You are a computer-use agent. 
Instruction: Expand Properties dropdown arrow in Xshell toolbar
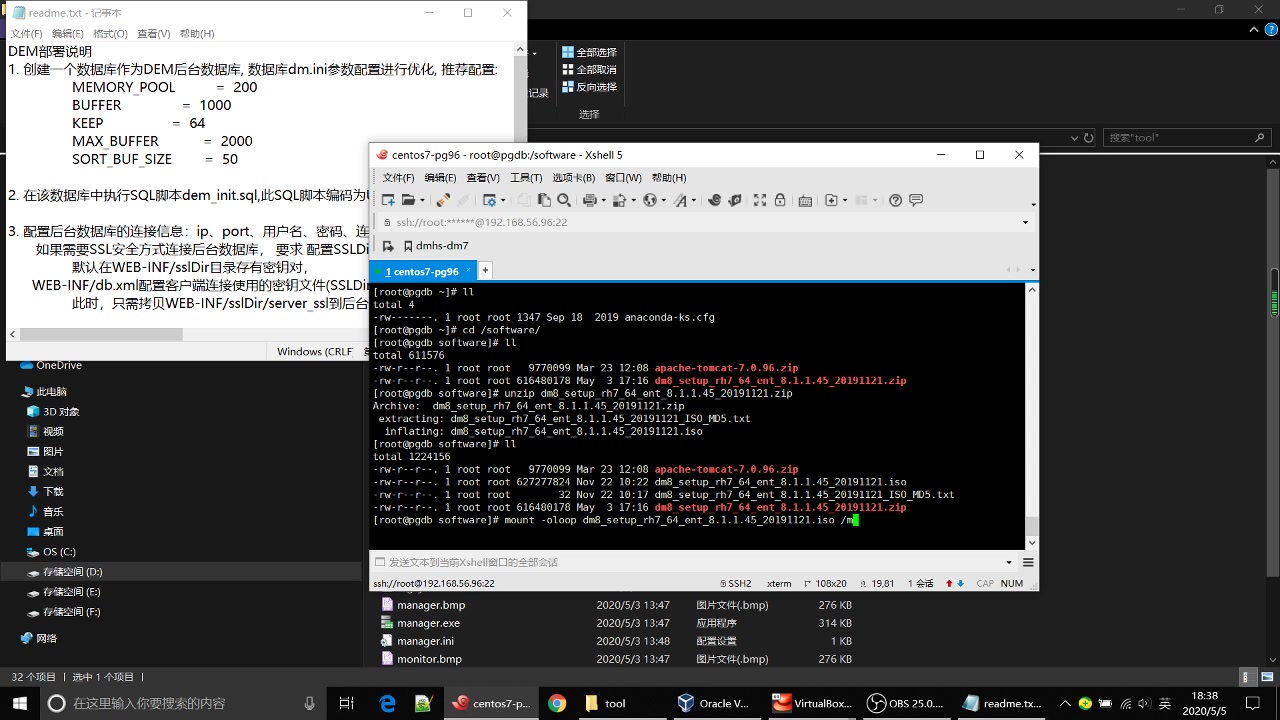504,200
